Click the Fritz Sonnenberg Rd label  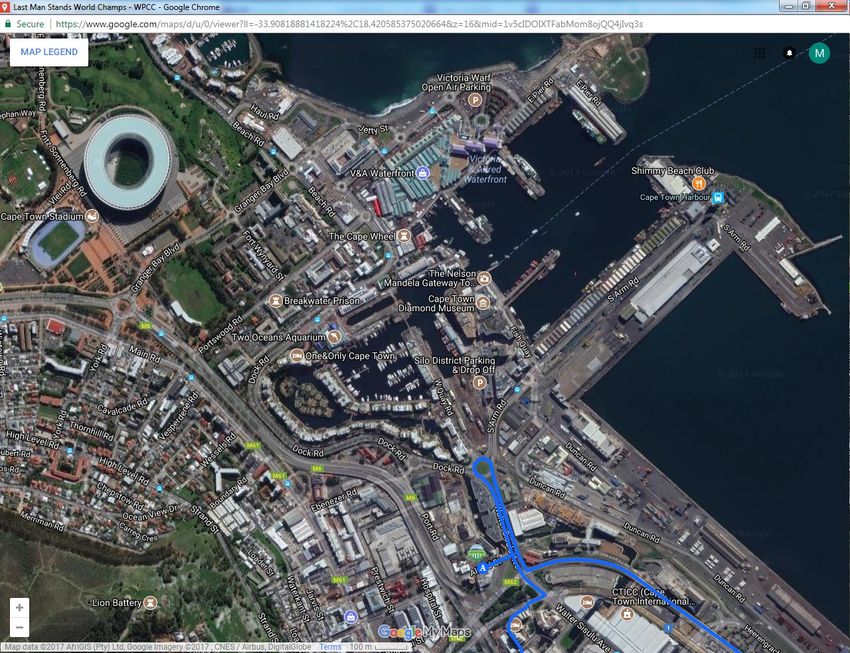tap(63, 164)
